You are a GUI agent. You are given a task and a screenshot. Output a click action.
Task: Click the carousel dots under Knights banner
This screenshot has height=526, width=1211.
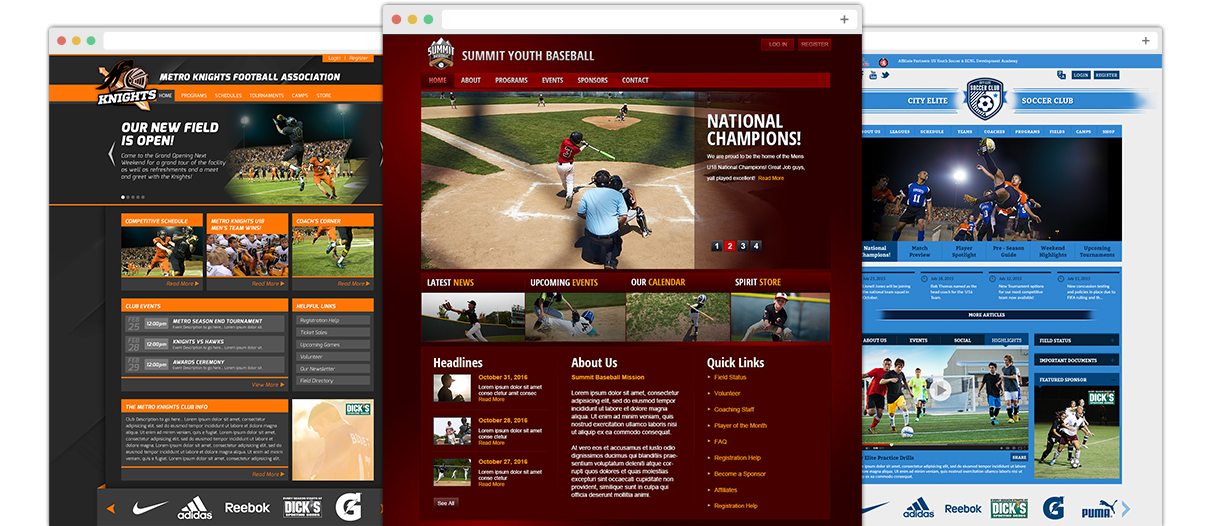[131, 198]
